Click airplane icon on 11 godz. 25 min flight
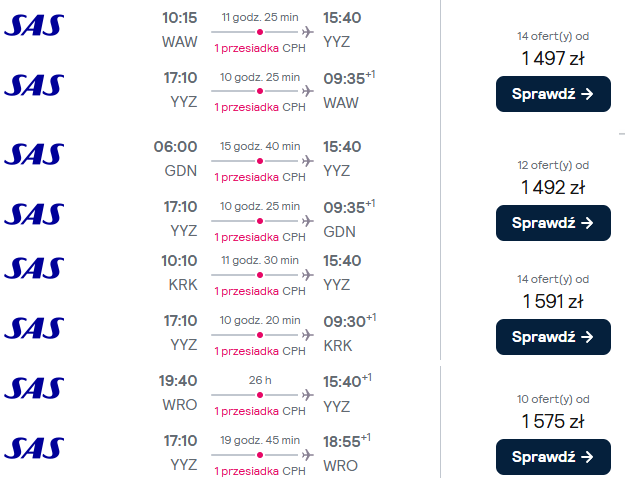Screen dimensions: 625x484 (x=307, y=31)
